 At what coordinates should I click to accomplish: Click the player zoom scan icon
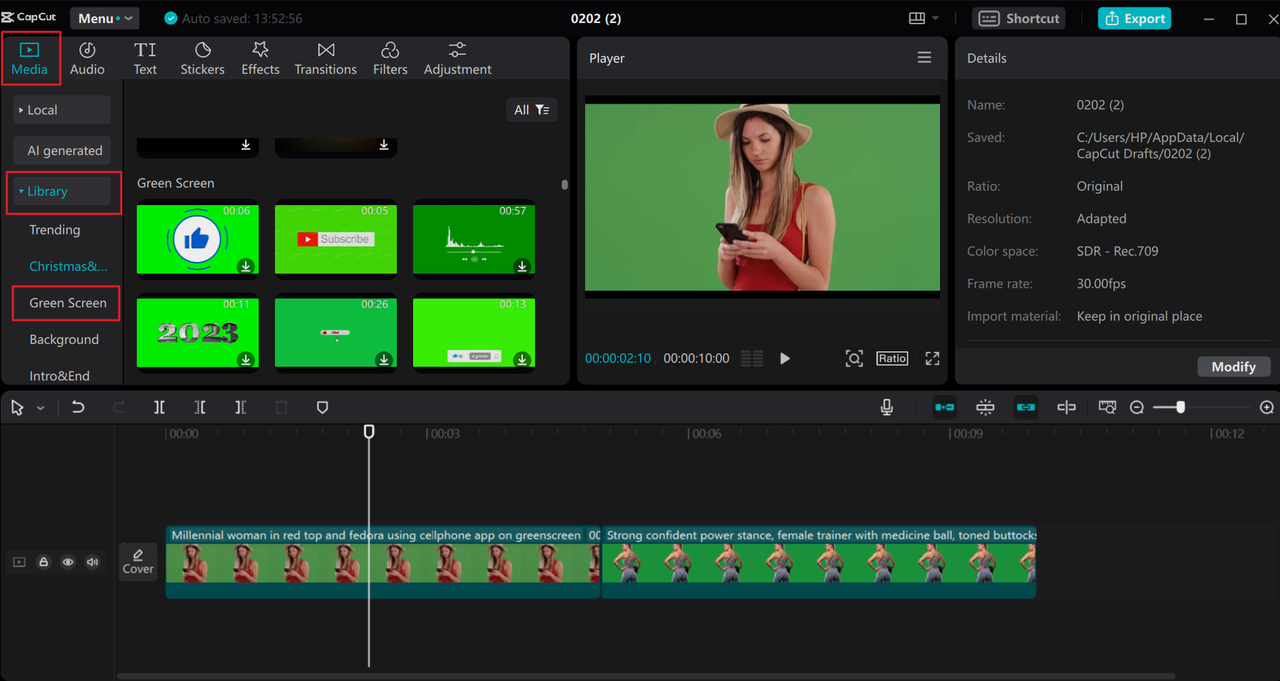click(854, 358)
